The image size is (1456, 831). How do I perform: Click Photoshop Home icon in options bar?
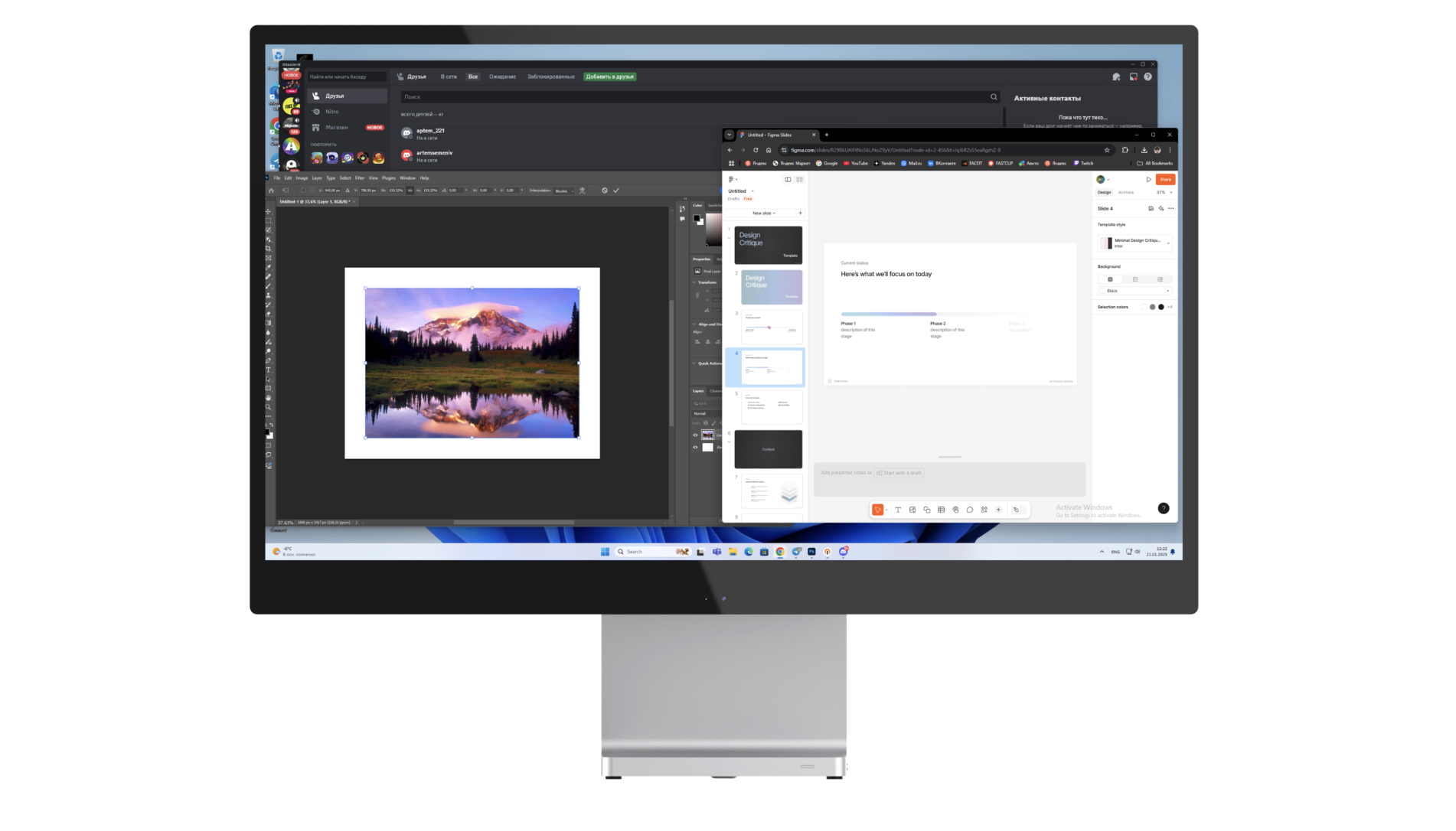tap(272, 191)
